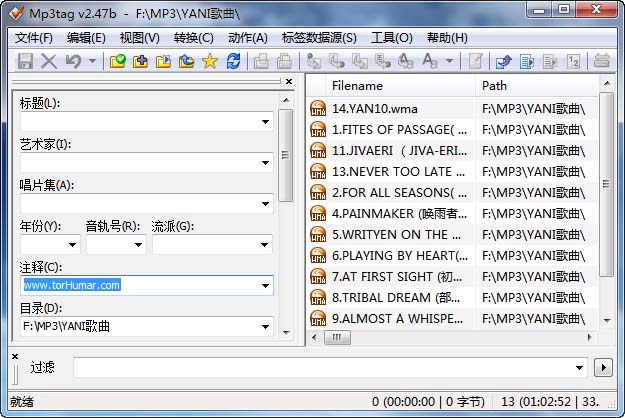The image size is (625, 418).
Task: Click the Actions letter A icon
Action: pos(430,61)
